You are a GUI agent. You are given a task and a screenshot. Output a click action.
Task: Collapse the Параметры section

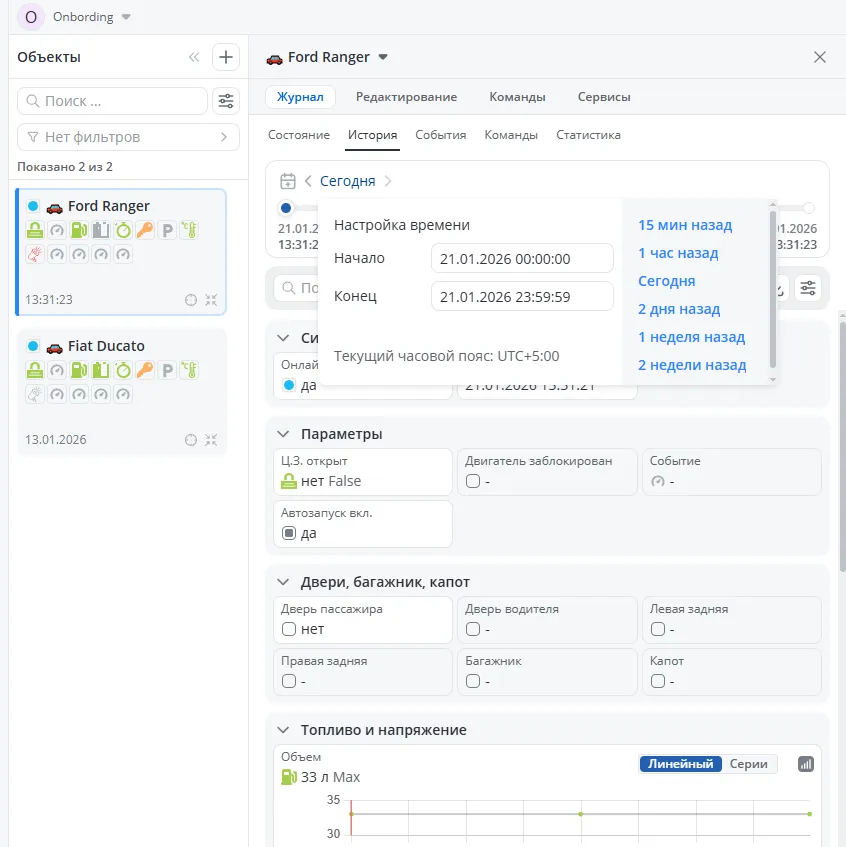click(282, 434)
